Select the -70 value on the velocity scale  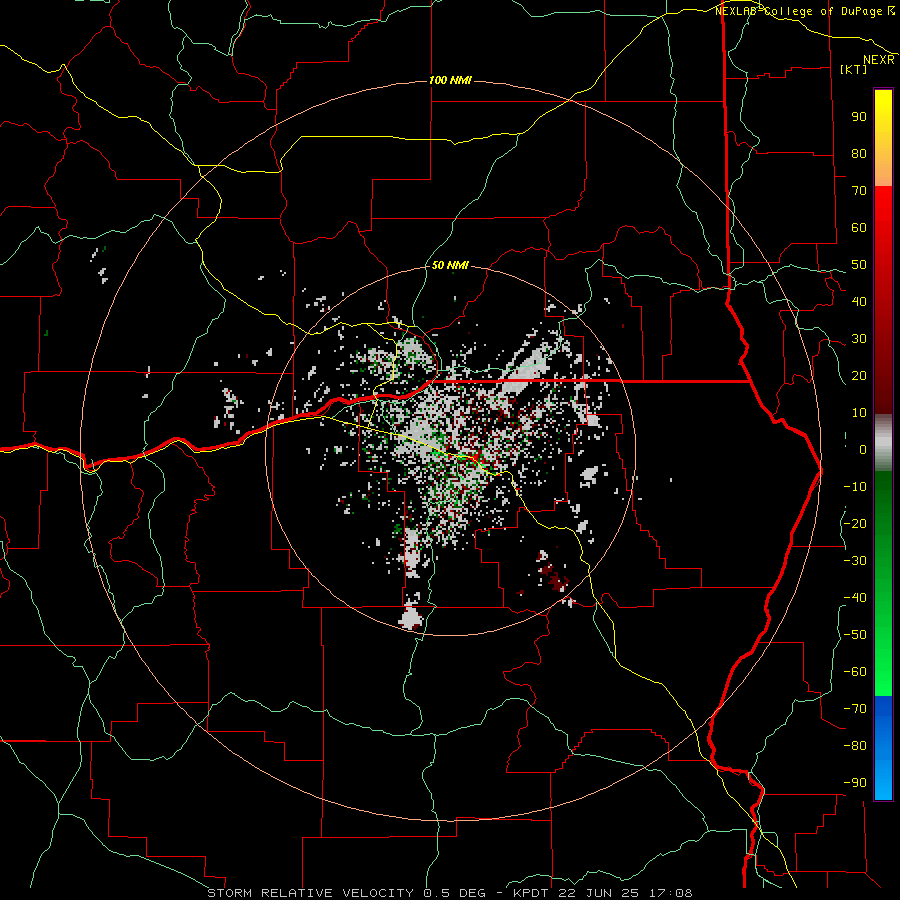coord(855,709)
